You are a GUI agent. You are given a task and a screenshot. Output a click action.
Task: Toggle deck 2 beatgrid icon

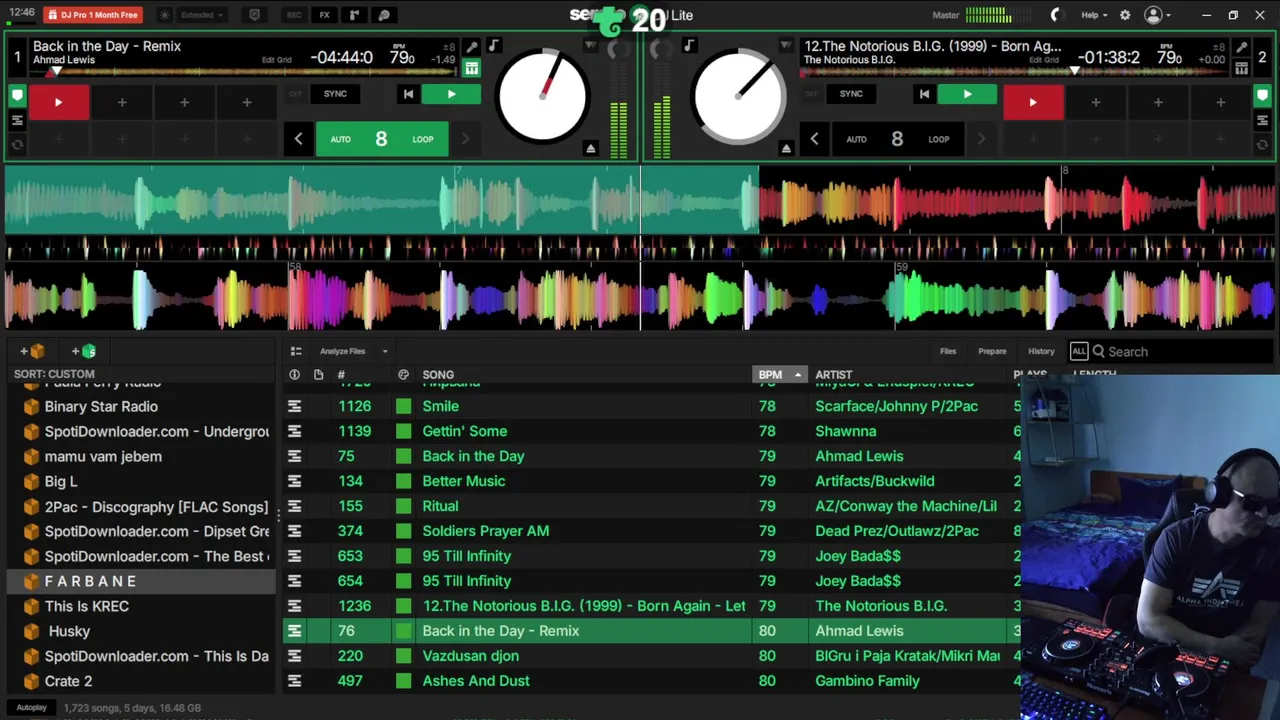1241,68
